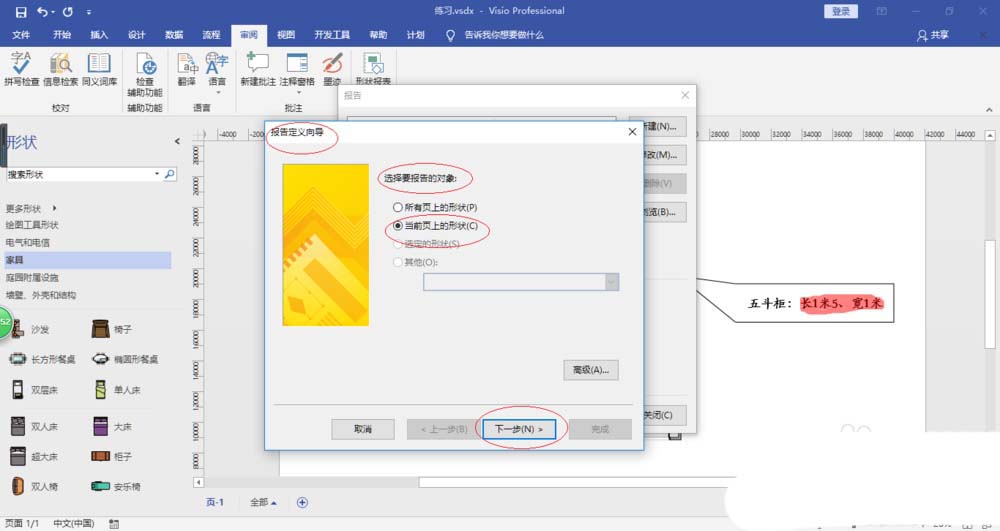Select the 页-1 page tab
Viewport: 1000px width, 531px height.
click(215, 502)
